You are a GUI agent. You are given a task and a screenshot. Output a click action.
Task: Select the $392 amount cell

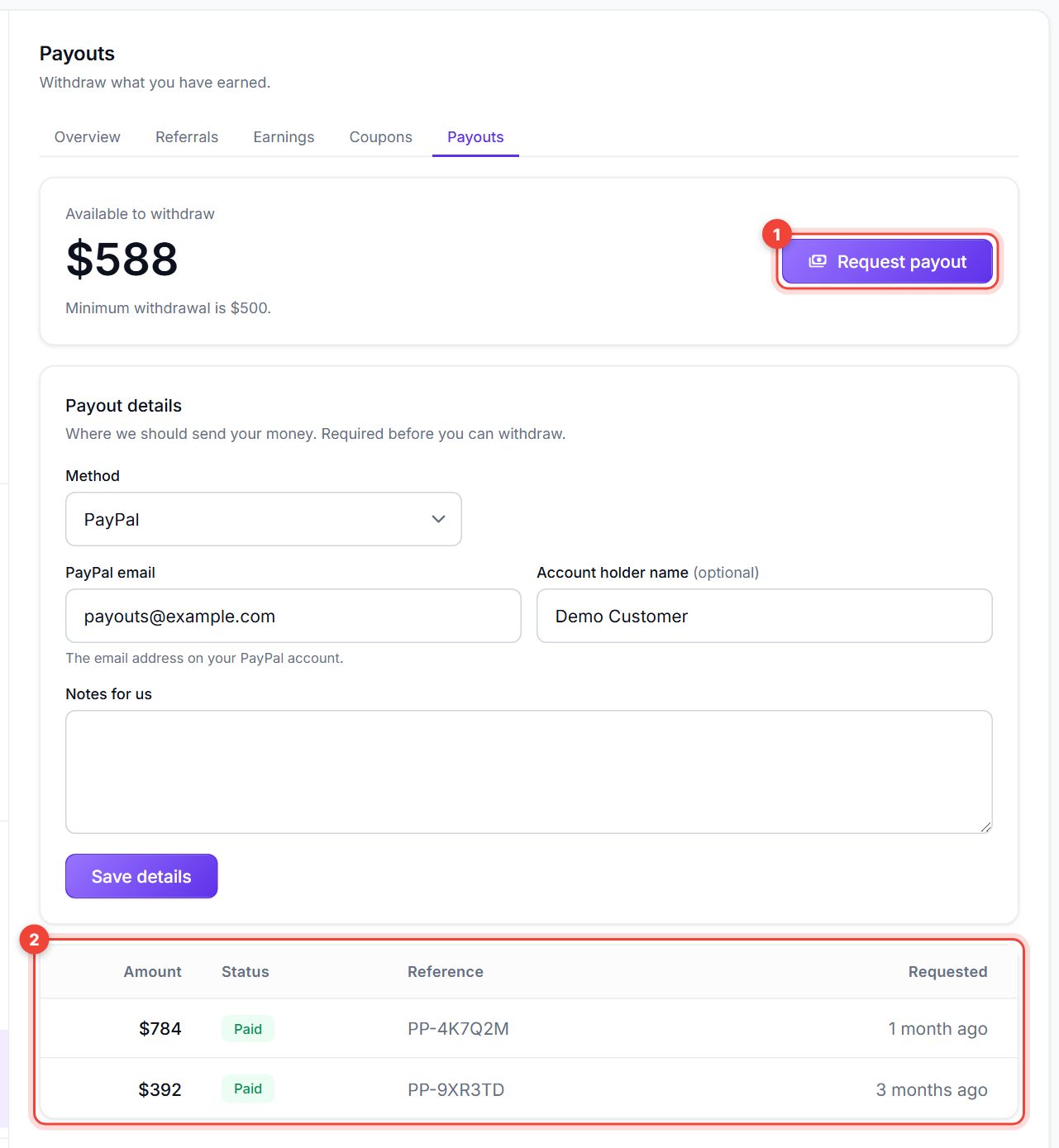(160, 1089)
